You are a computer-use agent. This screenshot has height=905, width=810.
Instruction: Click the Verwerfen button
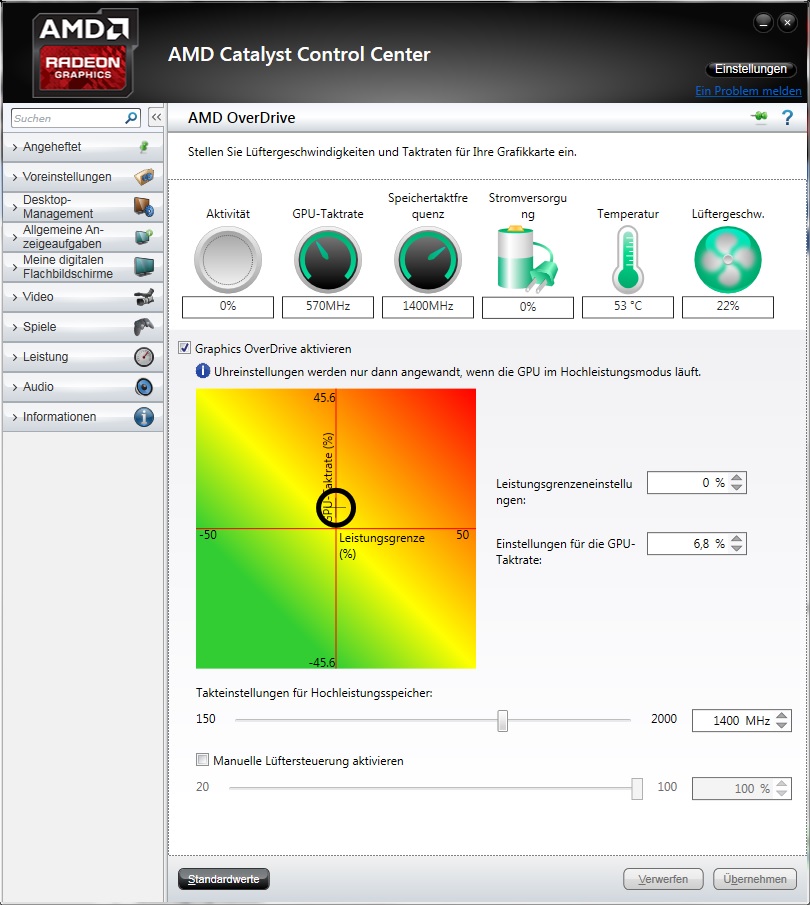coord(663,879)
